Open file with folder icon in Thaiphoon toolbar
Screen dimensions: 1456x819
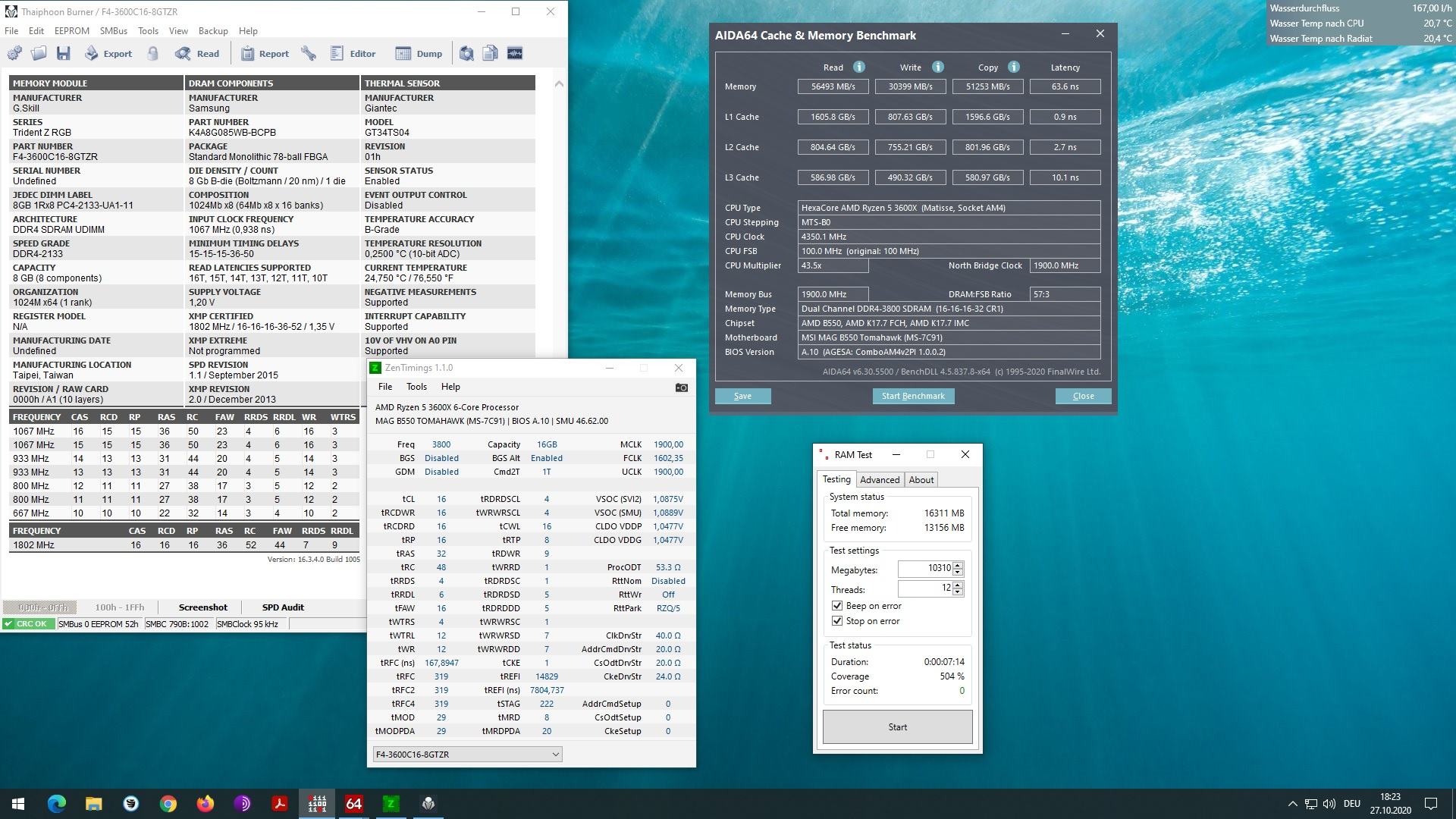(39, 54)
